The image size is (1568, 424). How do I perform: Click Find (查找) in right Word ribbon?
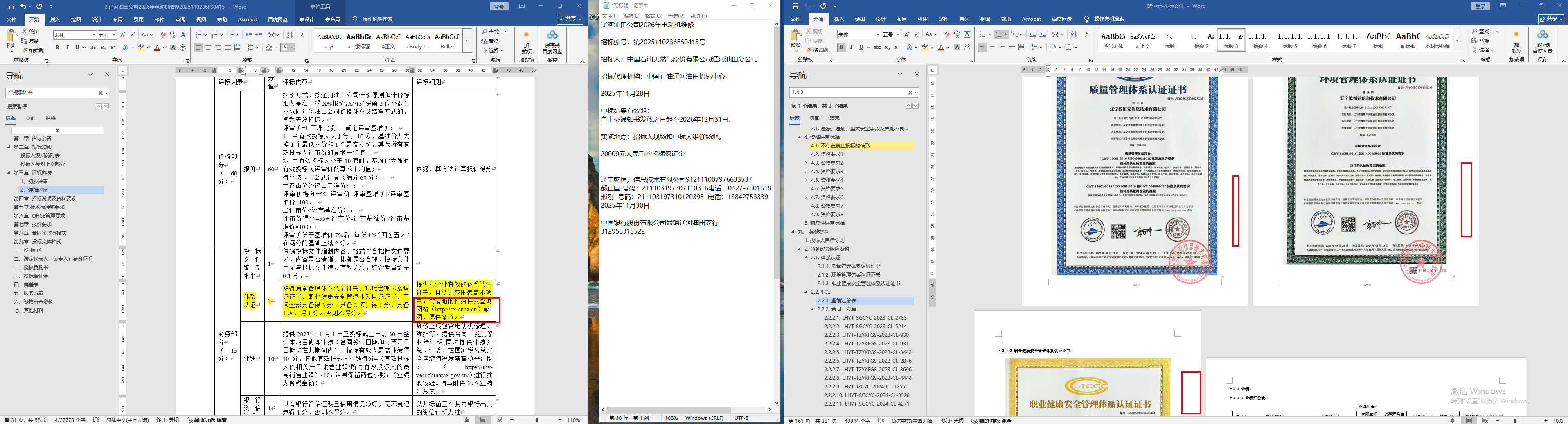[1482, 31]
